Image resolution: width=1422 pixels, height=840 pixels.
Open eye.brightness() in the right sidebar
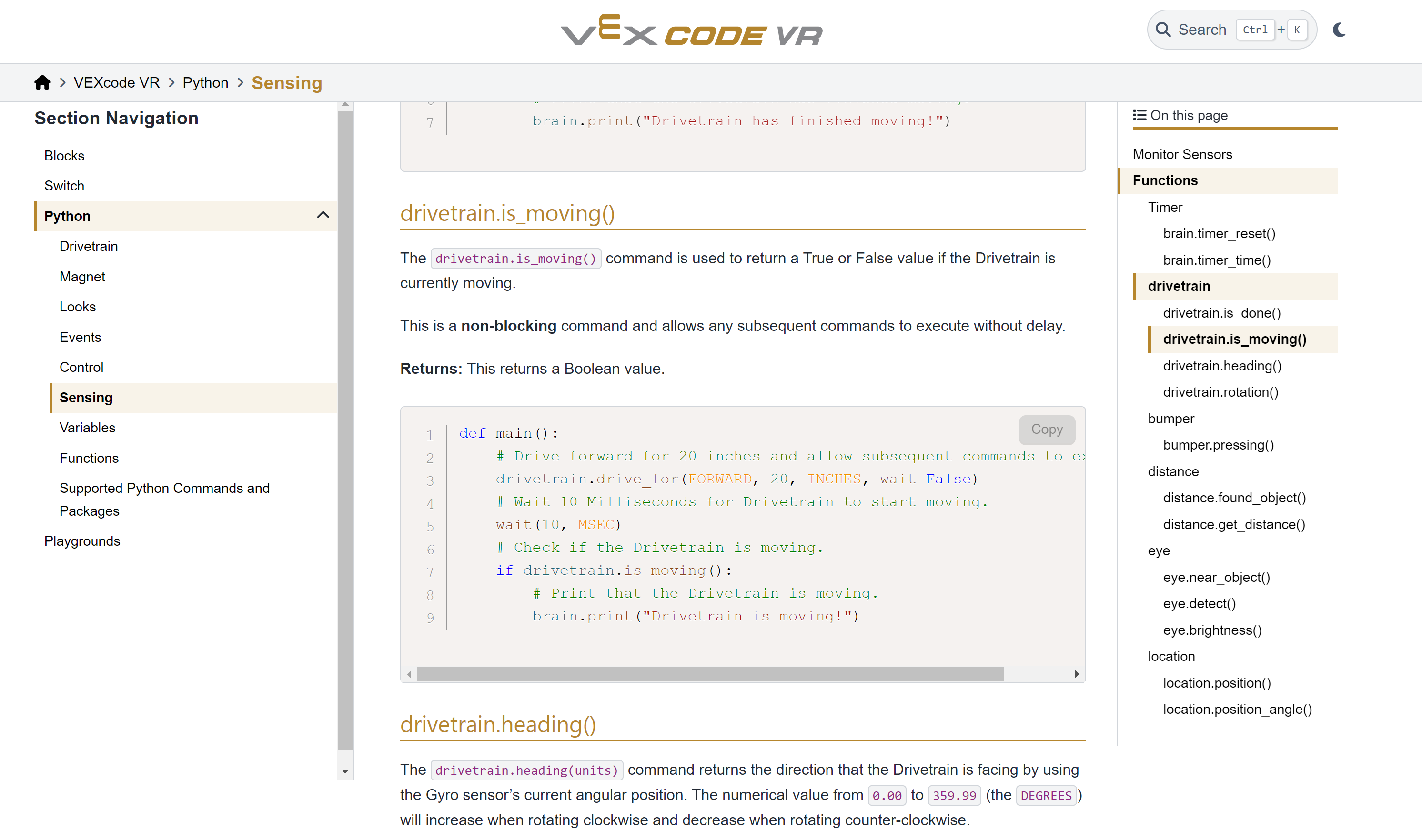point(1212,630)
